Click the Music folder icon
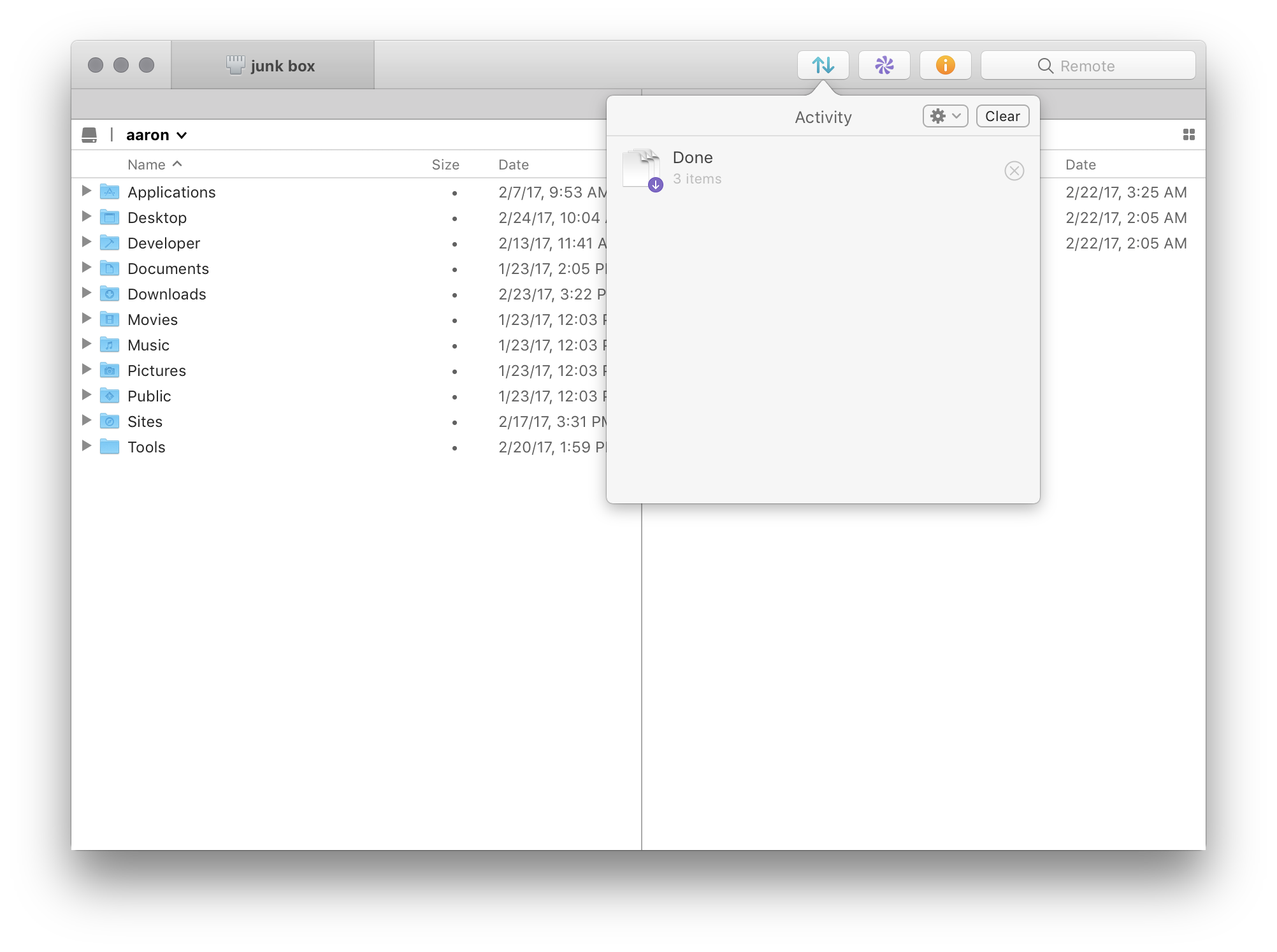The width and height of the screenshot is (1277, 952). 110,344
